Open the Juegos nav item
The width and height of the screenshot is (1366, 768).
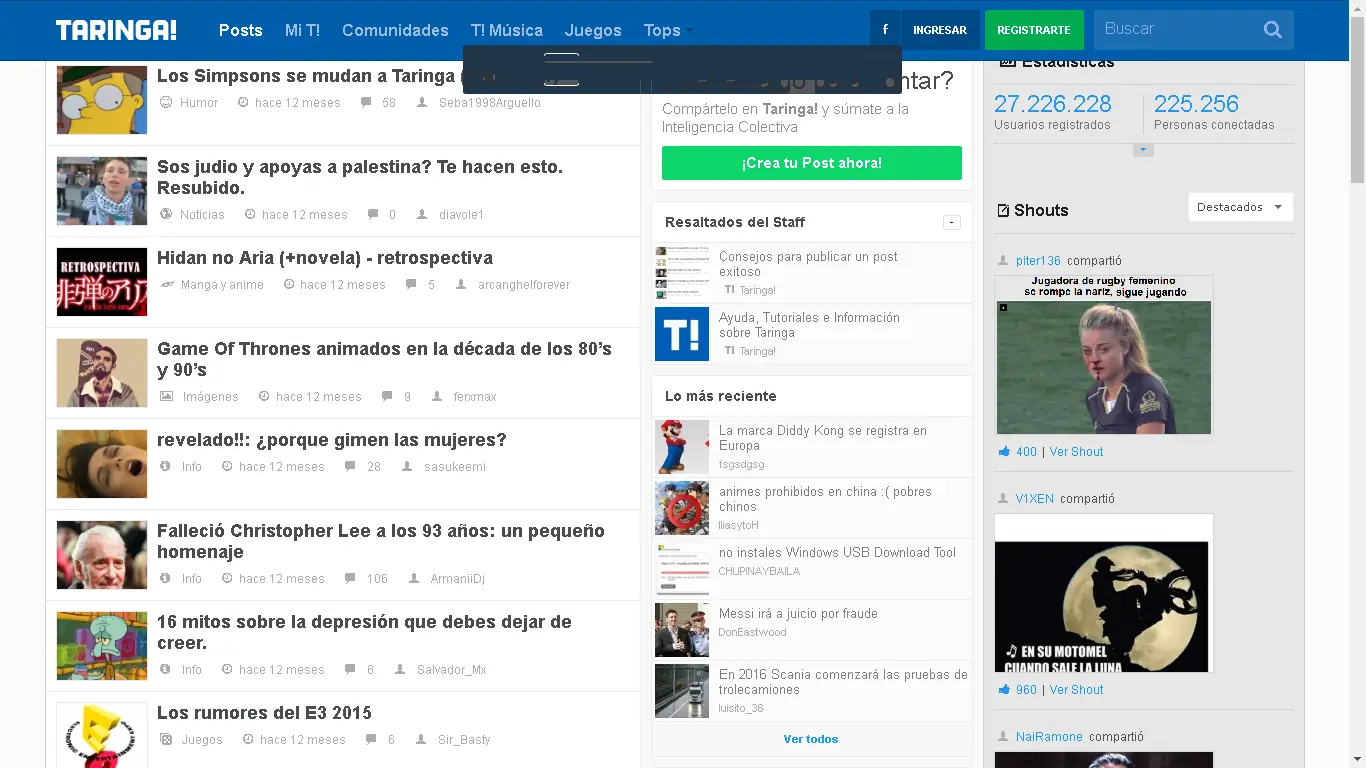tap(593, 30)
